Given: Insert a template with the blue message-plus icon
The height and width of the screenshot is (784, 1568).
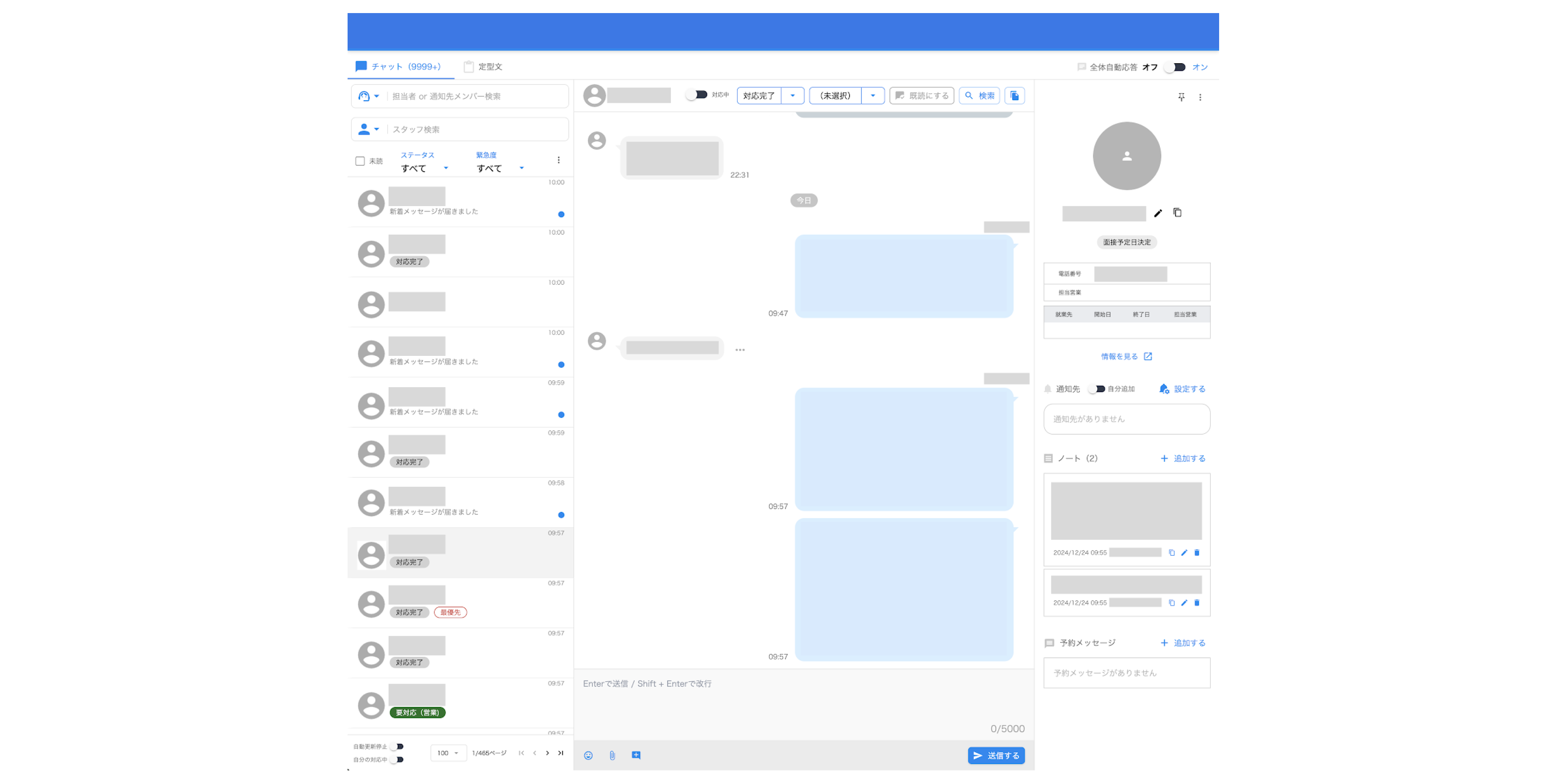Looking at the screenshot, I should [x=636, y=755].
